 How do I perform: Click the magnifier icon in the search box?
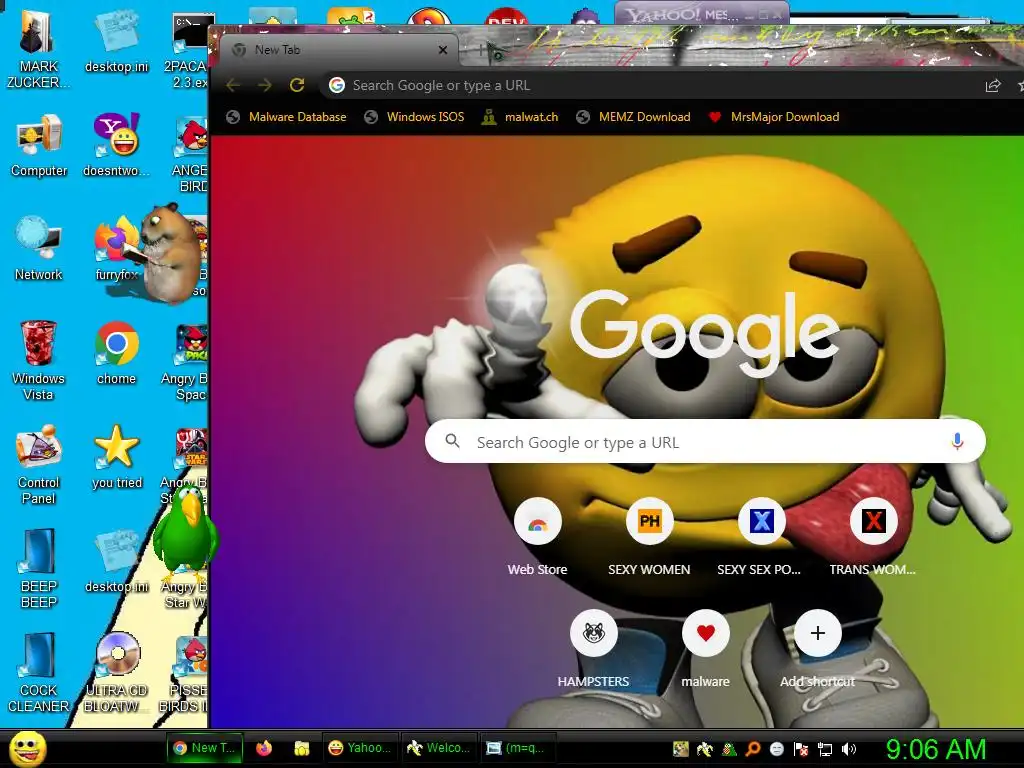[453, 441]
